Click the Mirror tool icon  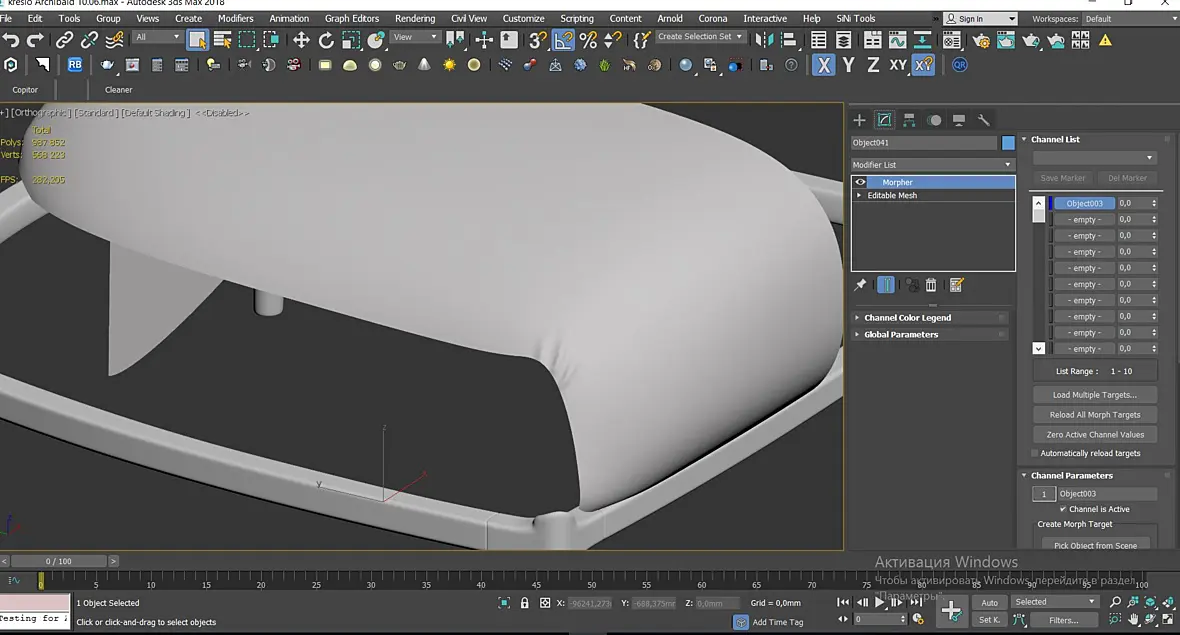coord(764,40)
